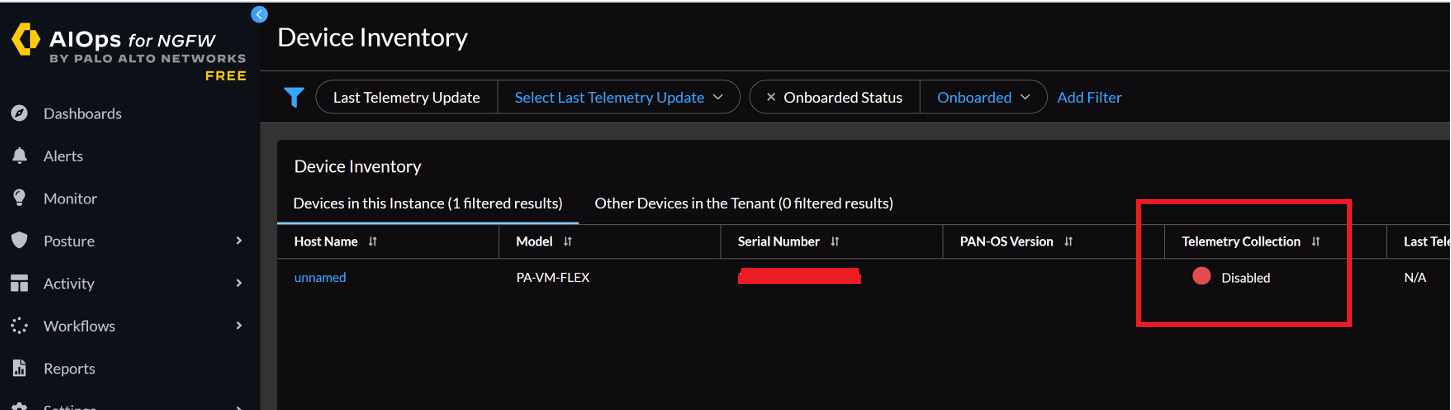Switch to Other Devices in the Tenant tab
This screenshot has width=1451, height=410.
pos(743,203)
